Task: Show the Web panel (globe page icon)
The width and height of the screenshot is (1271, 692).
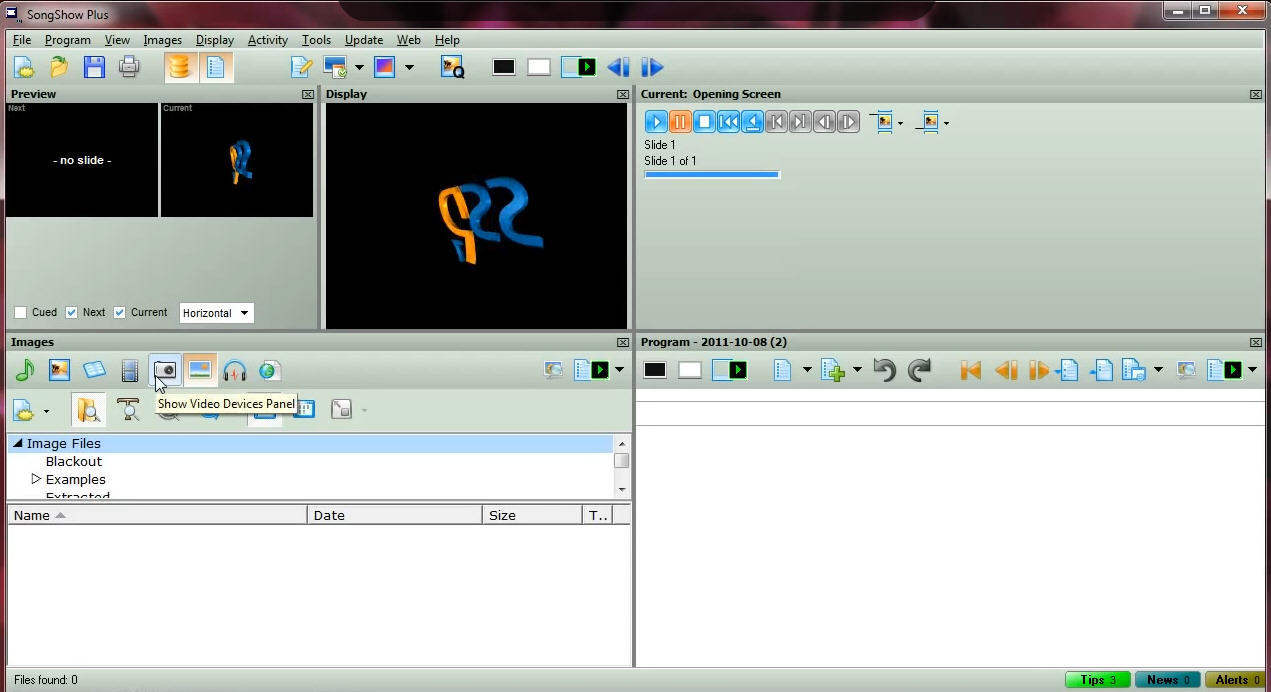Action: 269,371
